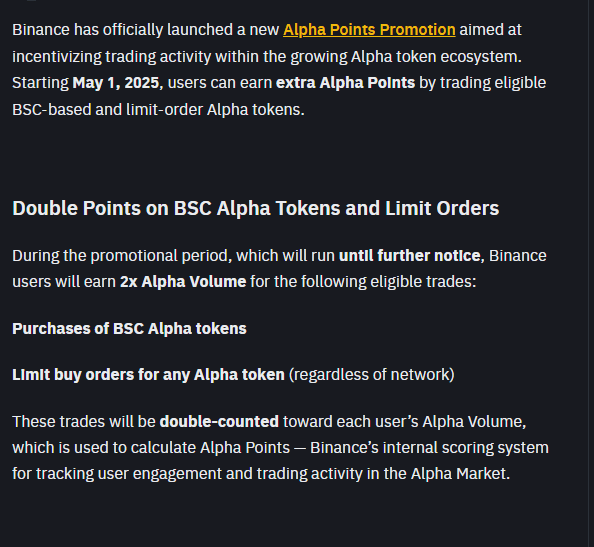Click the bold '2x Alpha Volume' text
Viewport: 594px width, 547px height.
pos(183,282)
